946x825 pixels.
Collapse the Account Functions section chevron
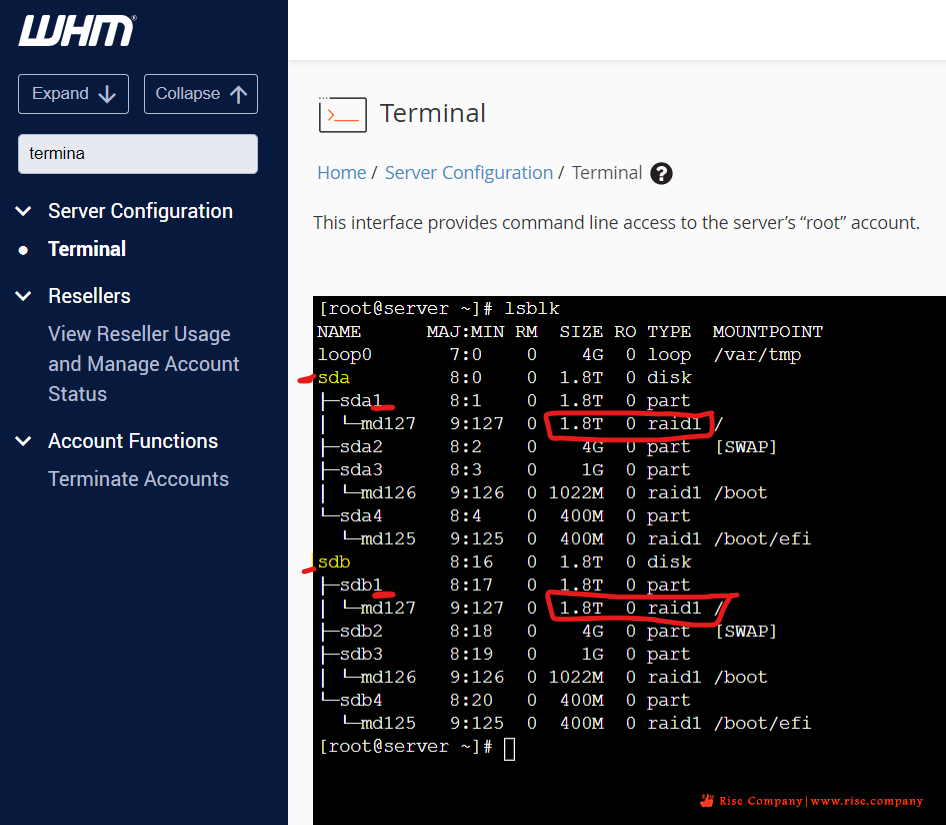click(x=24, y=441)
